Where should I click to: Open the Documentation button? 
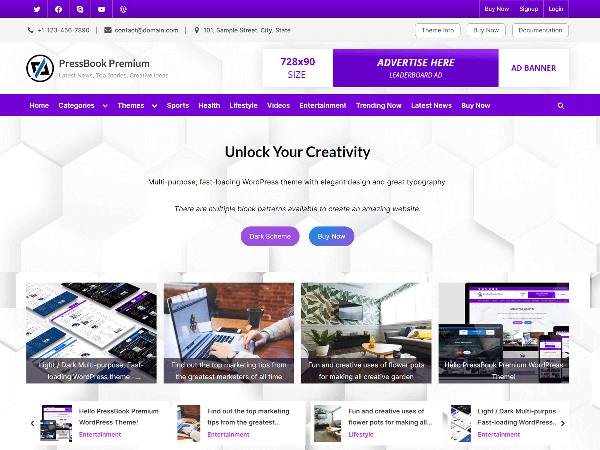540,30
